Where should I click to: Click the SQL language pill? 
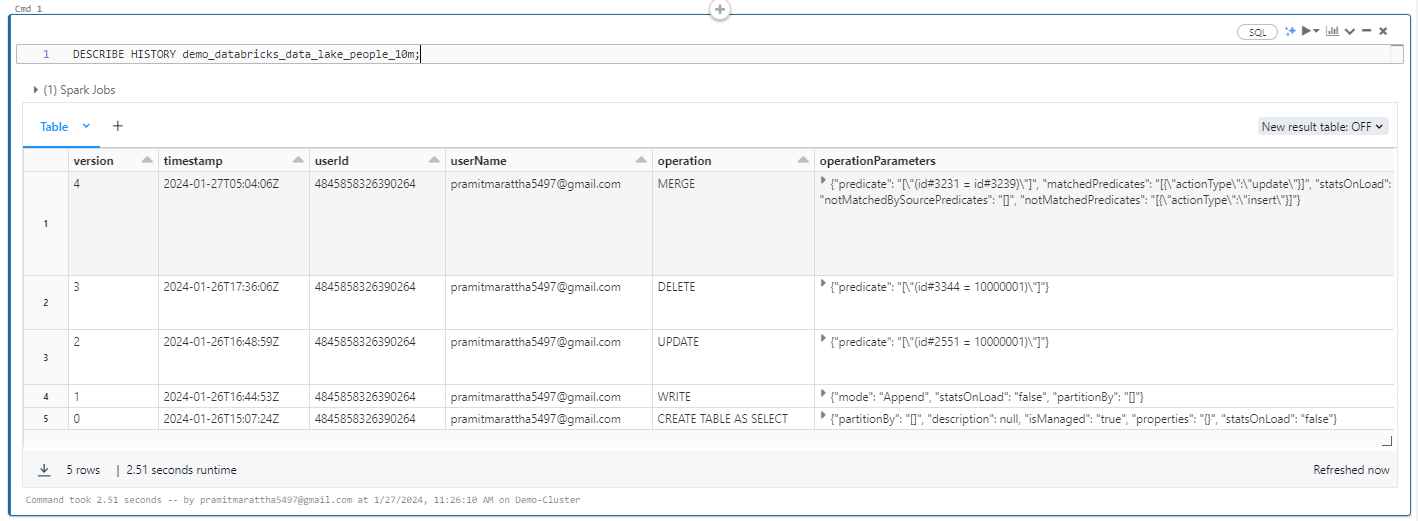[1257, 32]
